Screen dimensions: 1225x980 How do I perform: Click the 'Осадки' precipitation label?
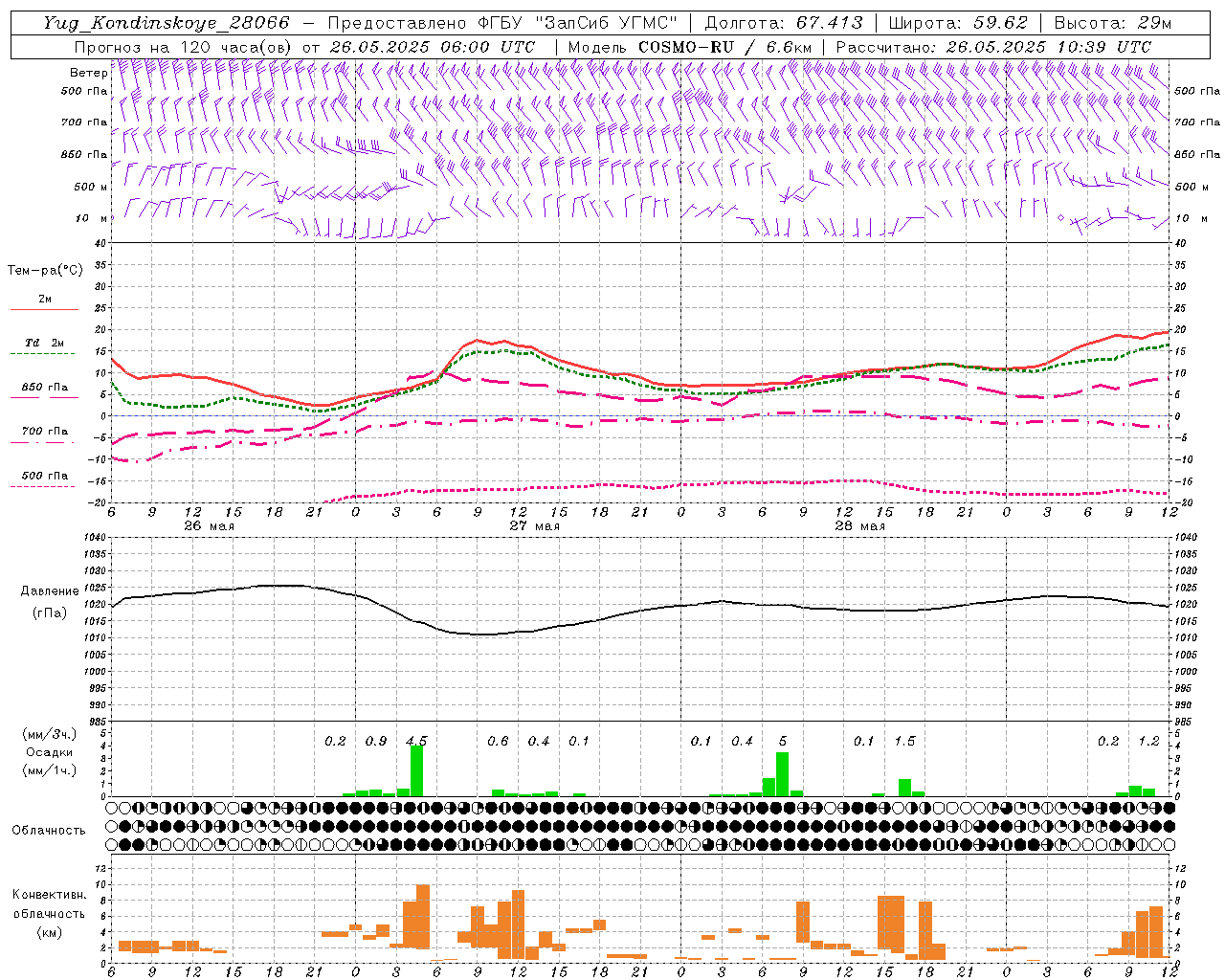pos(49,752)
